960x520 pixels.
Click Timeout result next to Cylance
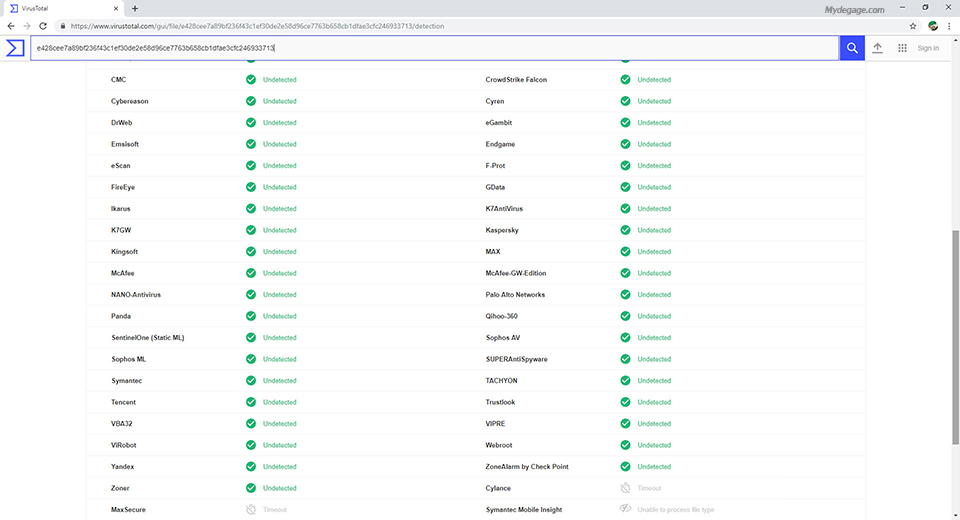649,488
